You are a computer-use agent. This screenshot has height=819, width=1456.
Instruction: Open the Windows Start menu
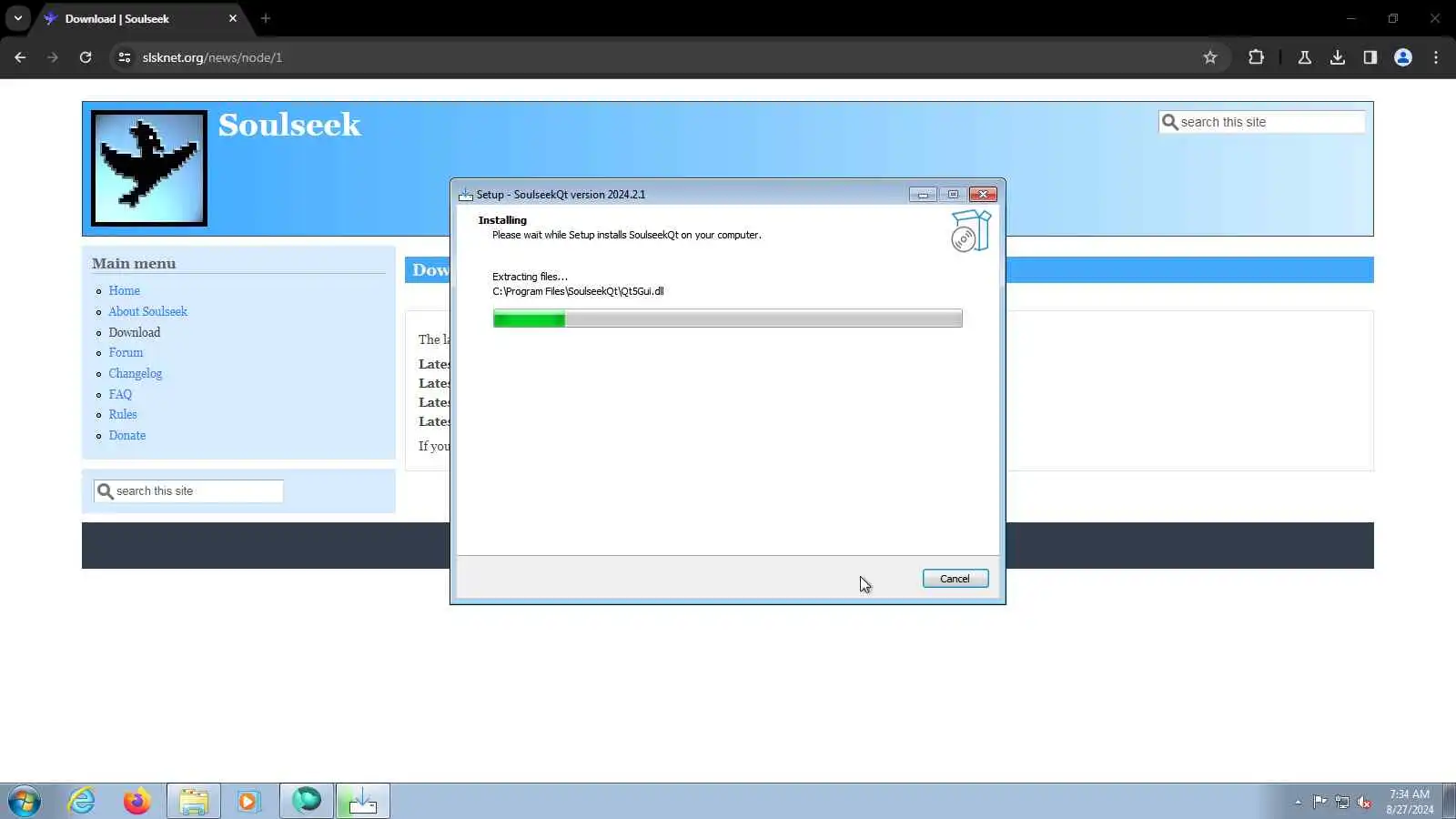tap(24, 802)
